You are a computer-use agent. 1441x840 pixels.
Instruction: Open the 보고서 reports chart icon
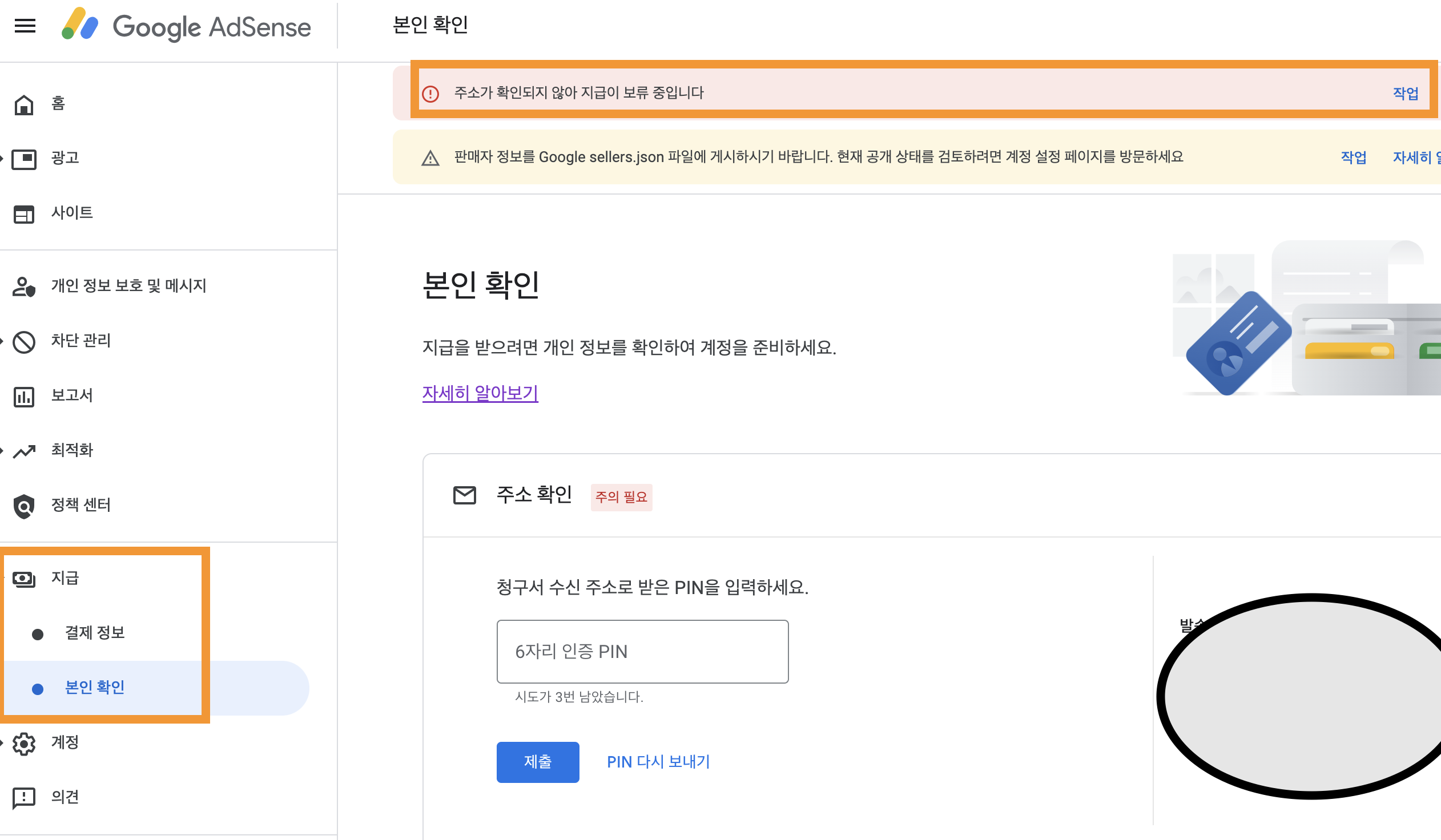[23, 395]
